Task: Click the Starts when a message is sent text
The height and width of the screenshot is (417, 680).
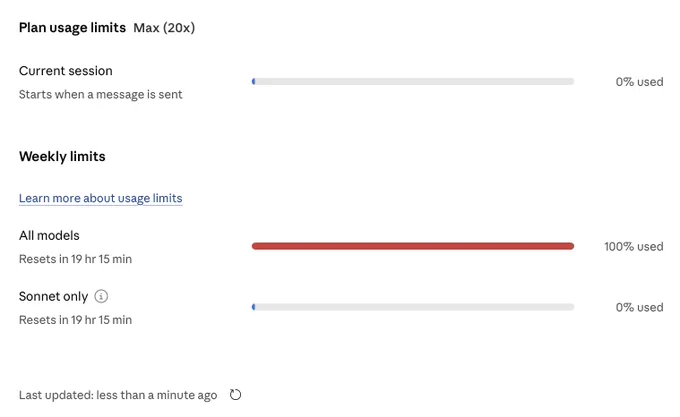Action: pyautogui.click(x=101, y=94)
